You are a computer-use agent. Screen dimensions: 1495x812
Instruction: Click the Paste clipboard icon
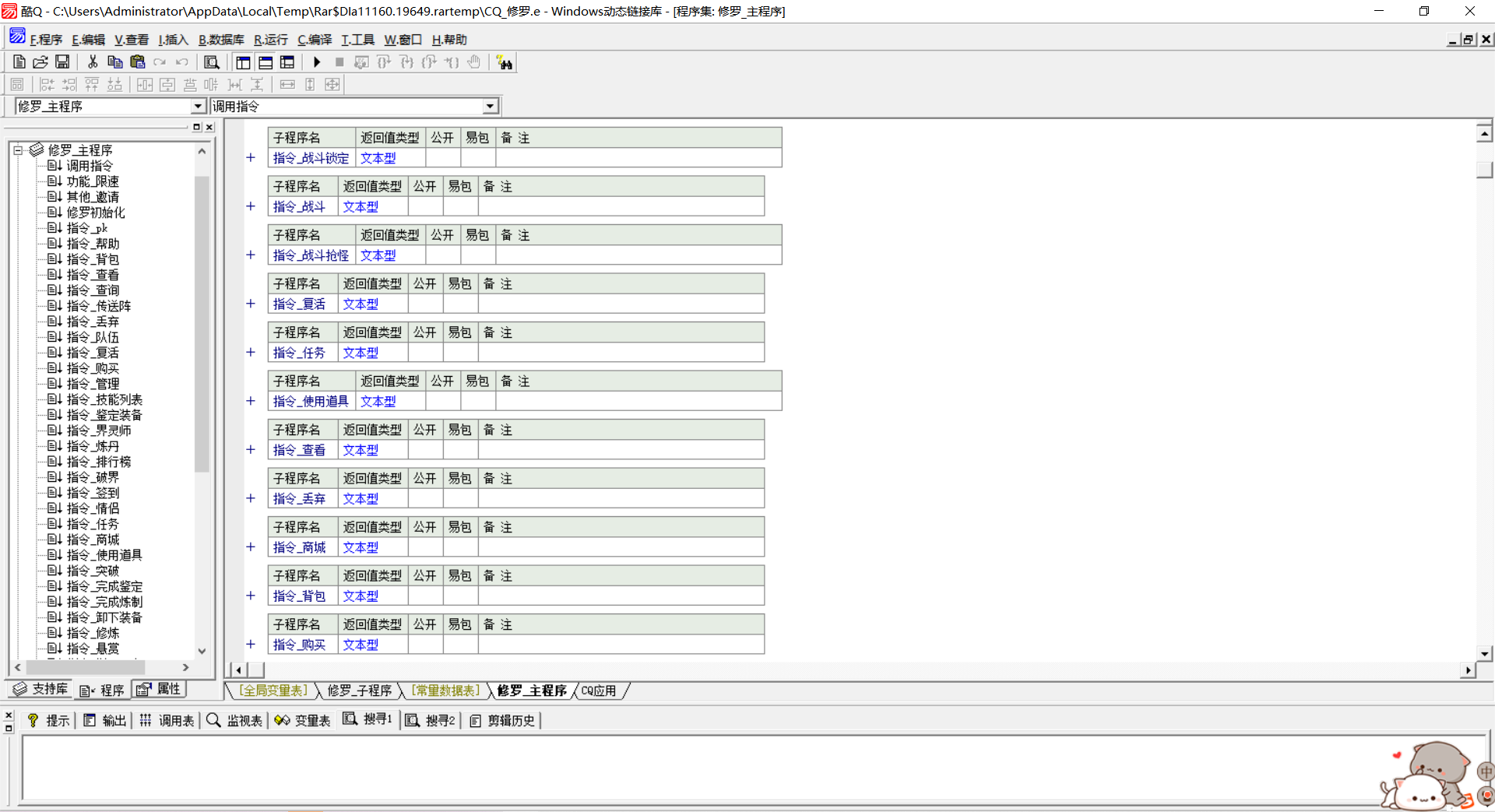138,62
